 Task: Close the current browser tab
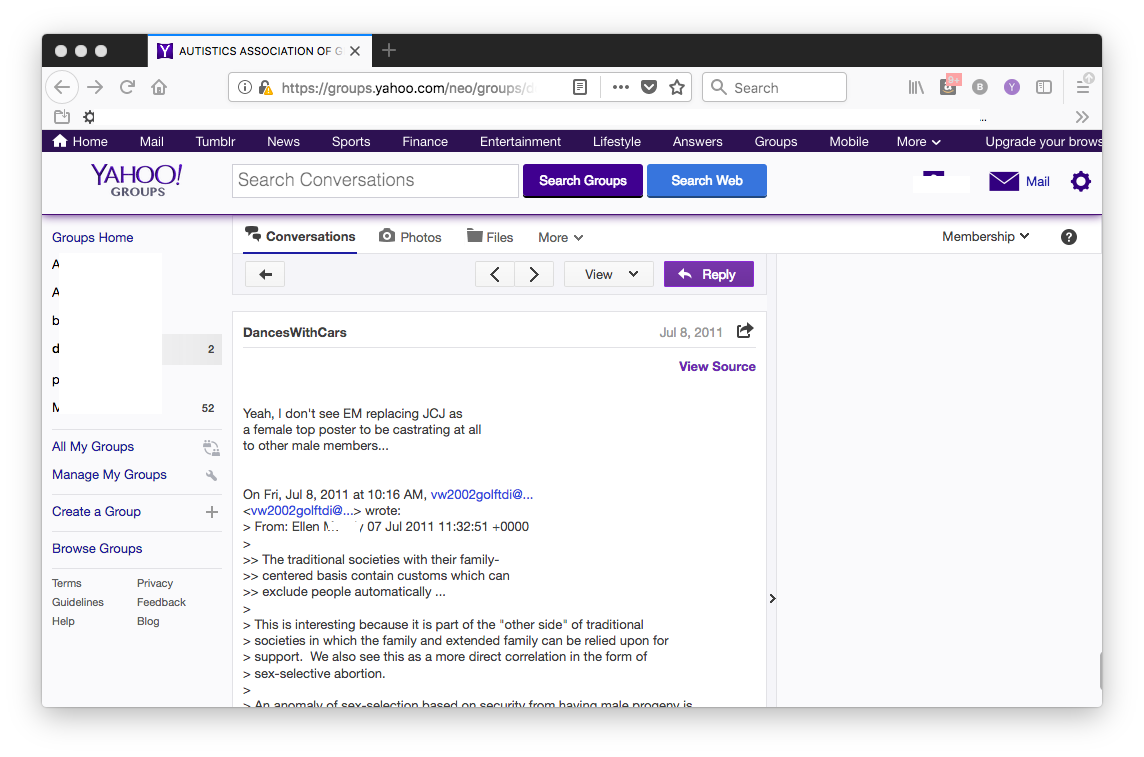(x=355, y=51)
